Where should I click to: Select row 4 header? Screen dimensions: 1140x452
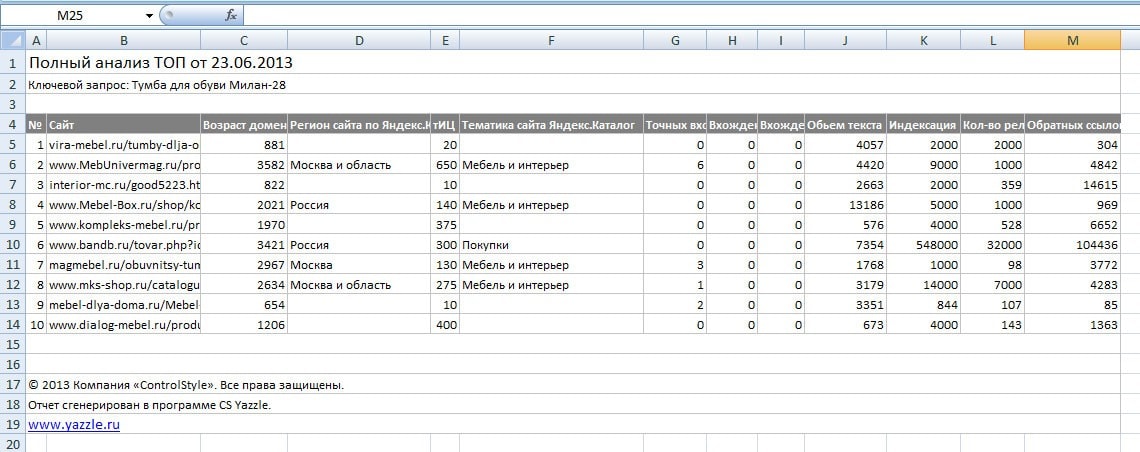pyautogui.click(x=13, y=124)
